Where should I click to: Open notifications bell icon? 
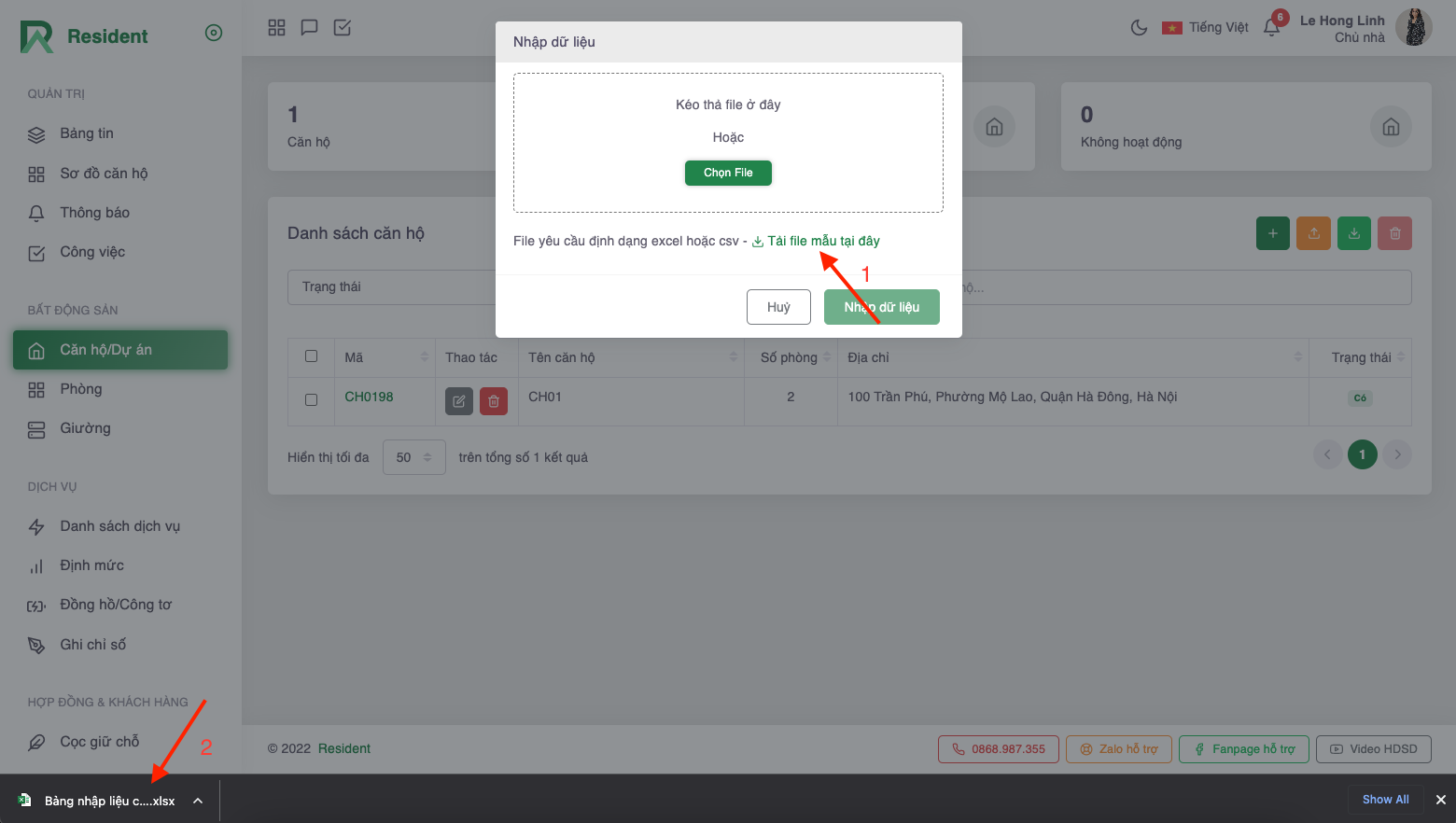pyautogui.click(x=1271, y=28)
